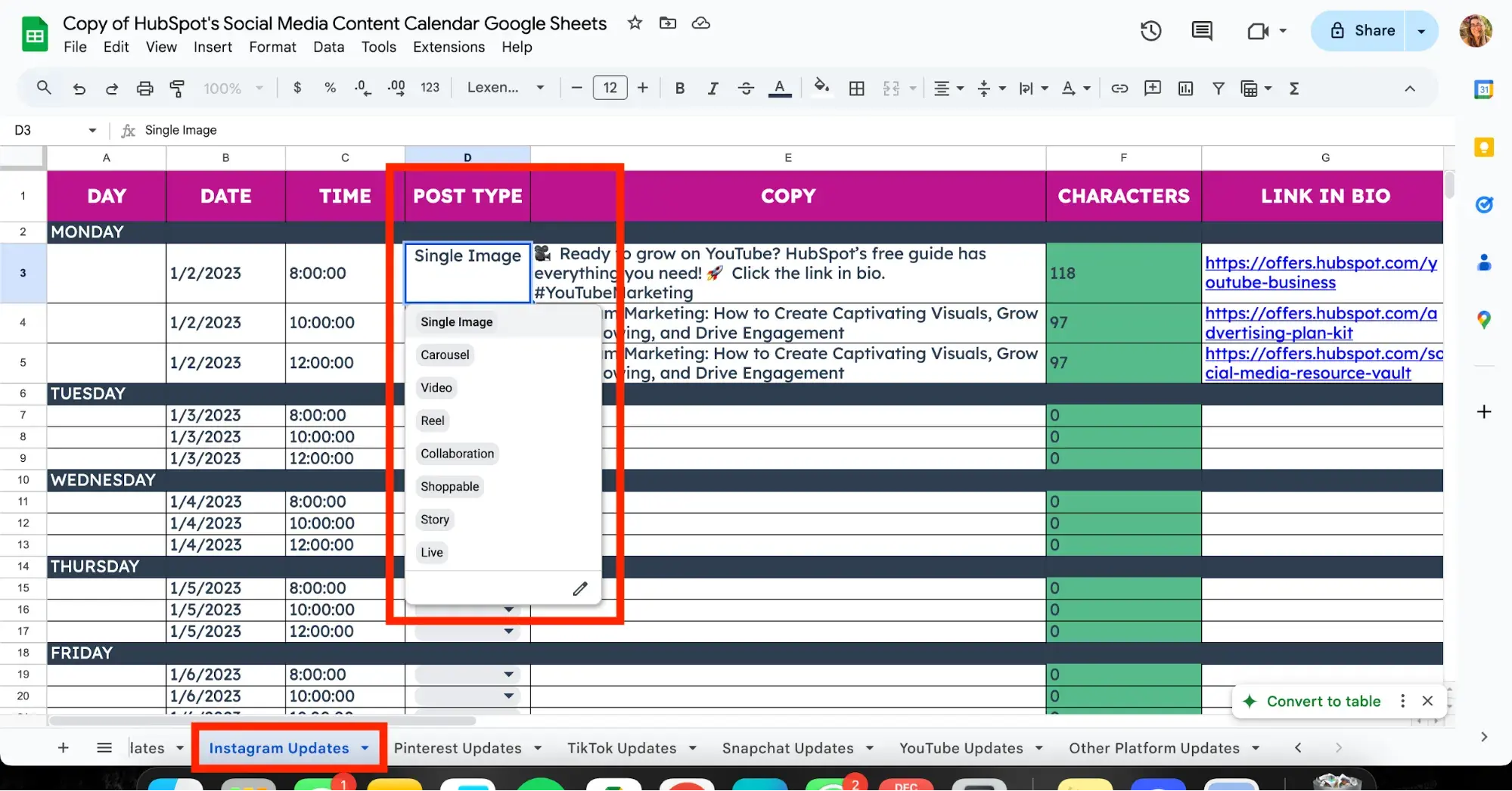Open the Insert link tool

click(x=1119, y=88)
